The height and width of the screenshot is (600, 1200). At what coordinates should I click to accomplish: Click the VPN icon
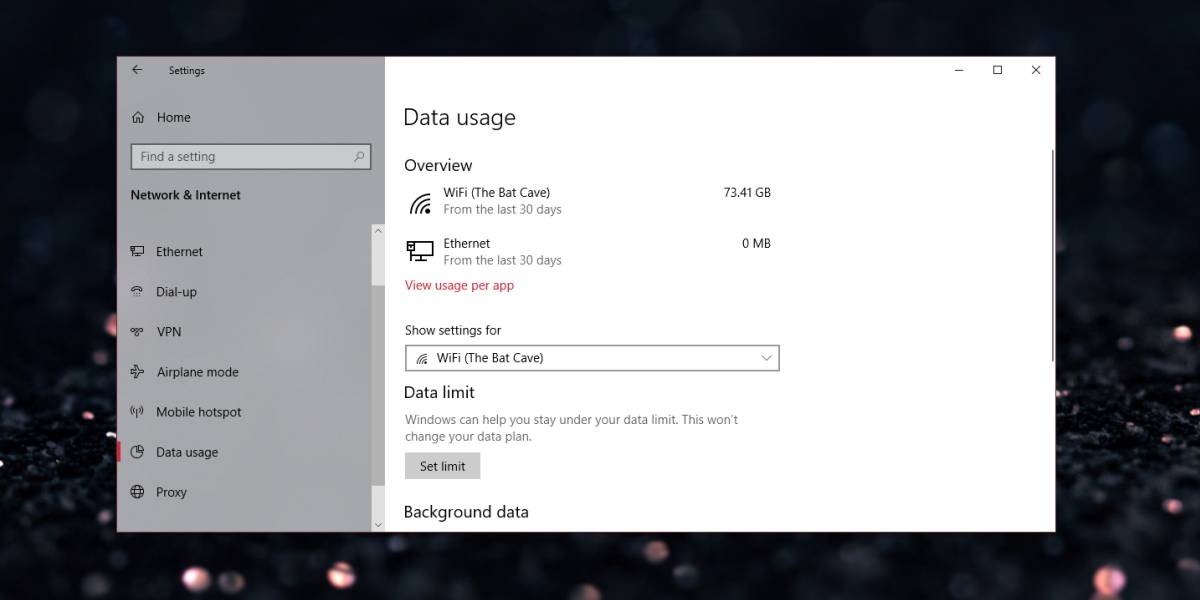click(x=137, y=332)
